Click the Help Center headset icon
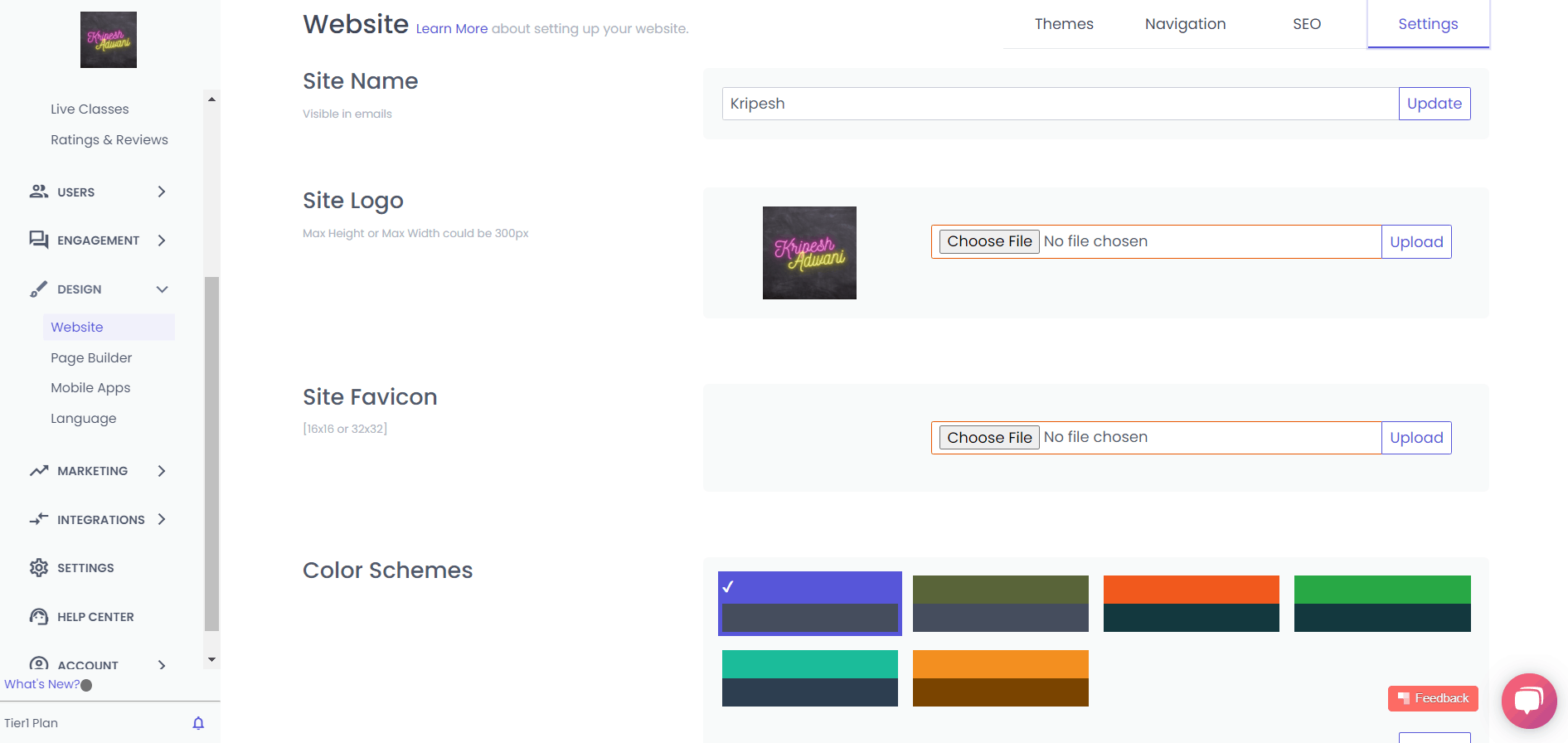Viewport: 1568px width, 743px height. coord(39,617)
